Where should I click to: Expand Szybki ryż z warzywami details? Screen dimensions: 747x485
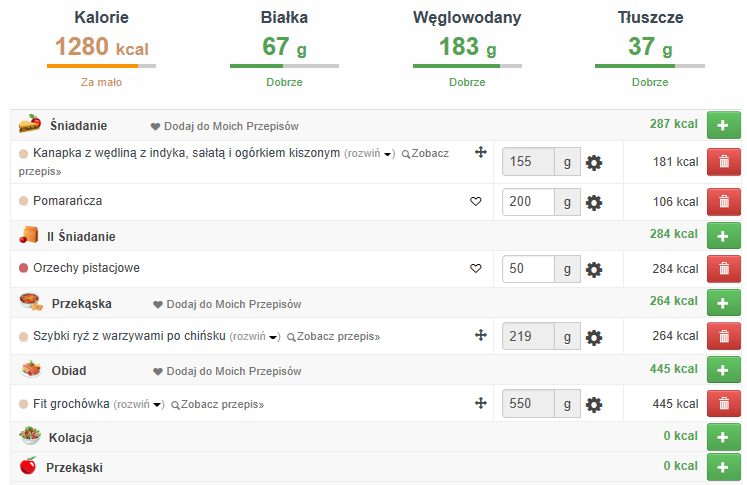point(255,337)
